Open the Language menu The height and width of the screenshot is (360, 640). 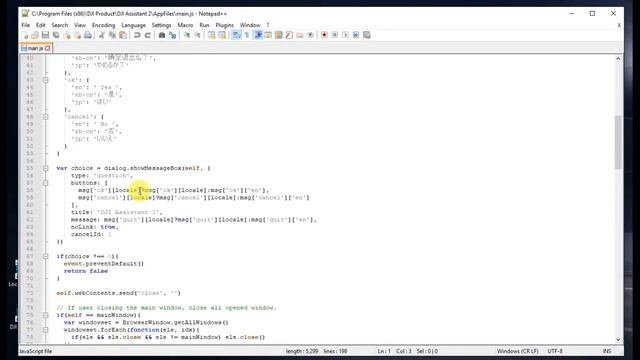point(133,25)
